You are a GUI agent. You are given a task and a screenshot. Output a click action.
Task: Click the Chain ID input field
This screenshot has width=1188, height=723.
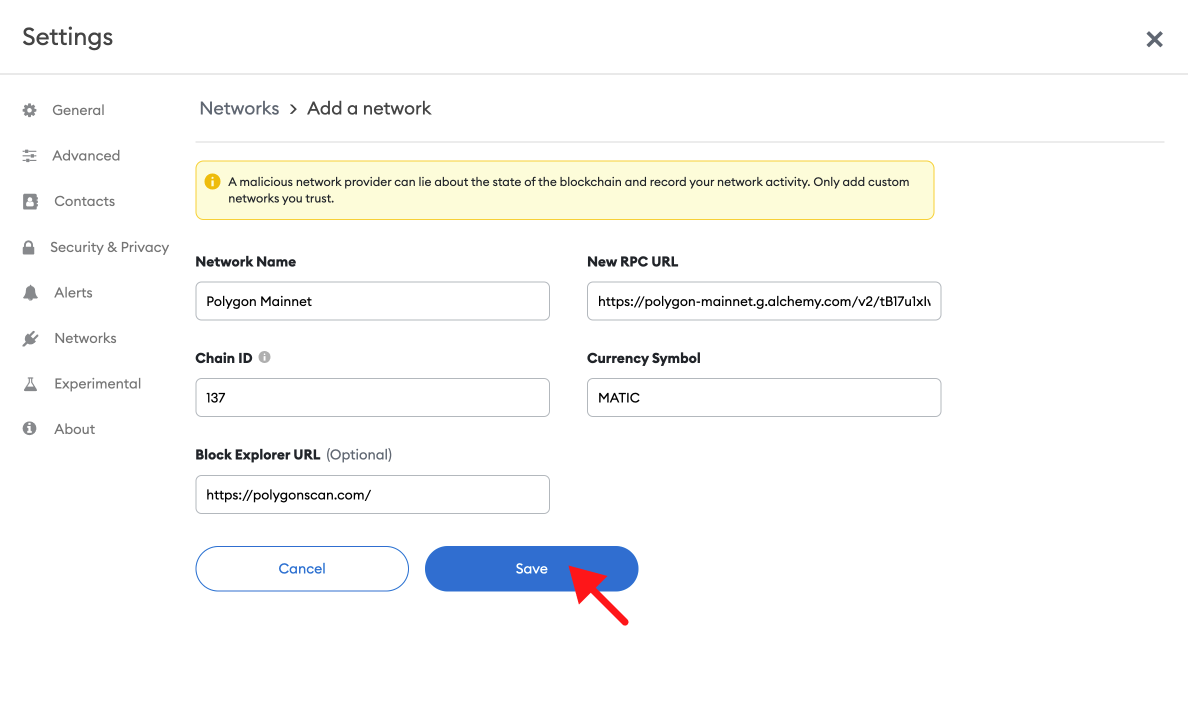click(x=372, y=397)
